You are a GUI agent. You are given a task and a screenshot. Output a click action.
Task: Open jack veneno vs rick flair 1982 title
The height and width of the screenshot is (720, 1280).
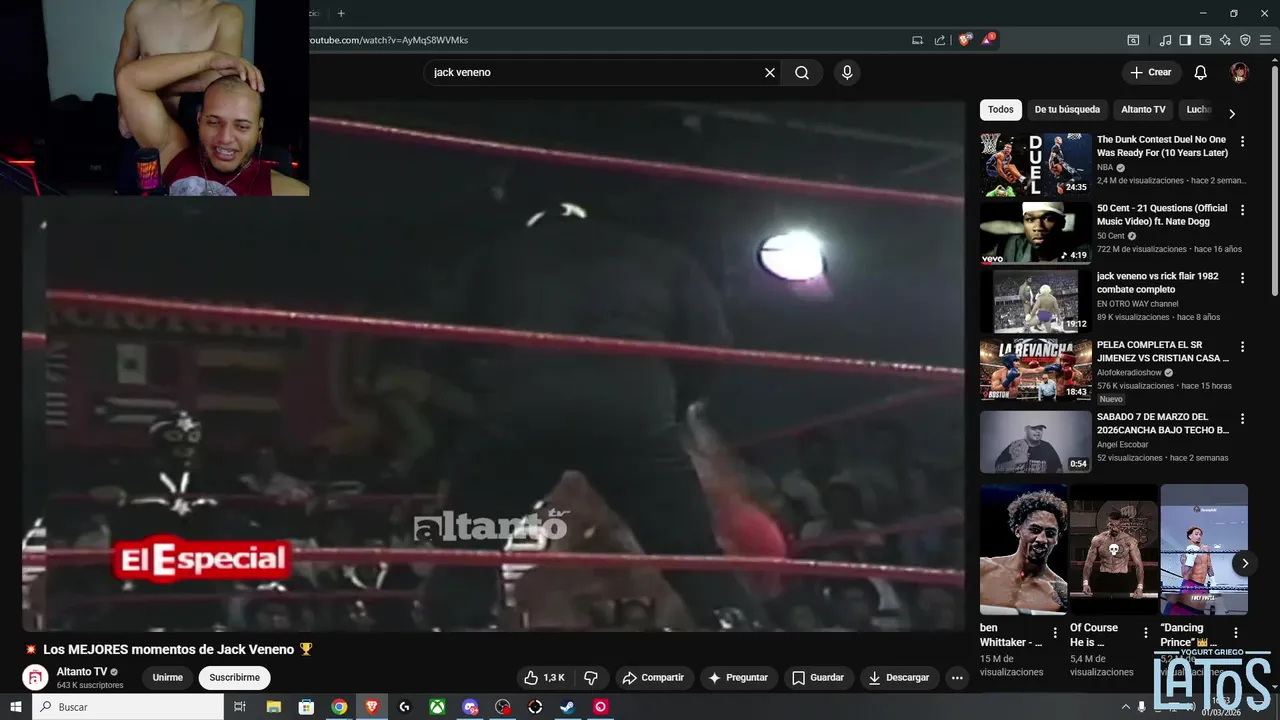click(x=1158, y=283)
